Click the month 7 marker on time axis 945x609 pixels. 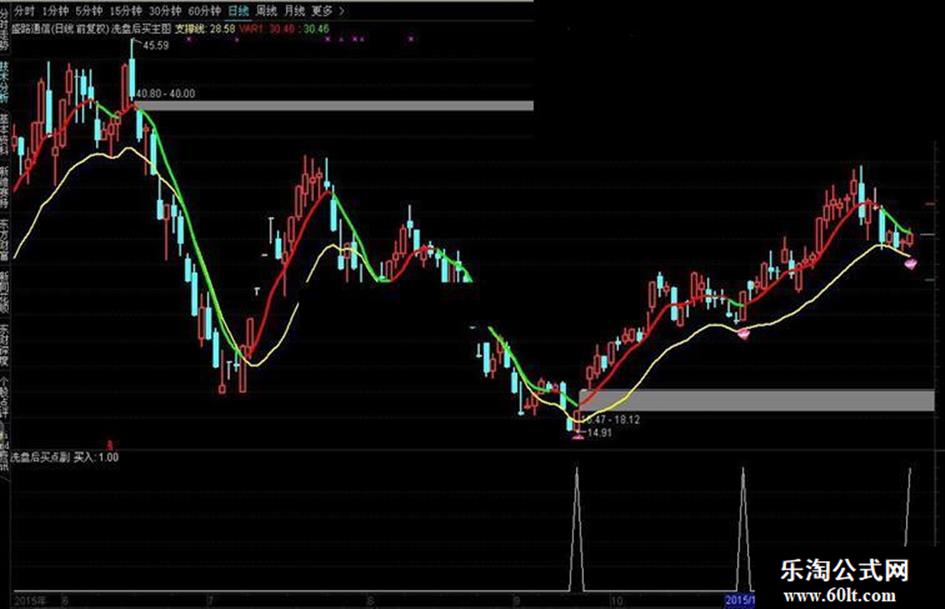tap(210, 601)
